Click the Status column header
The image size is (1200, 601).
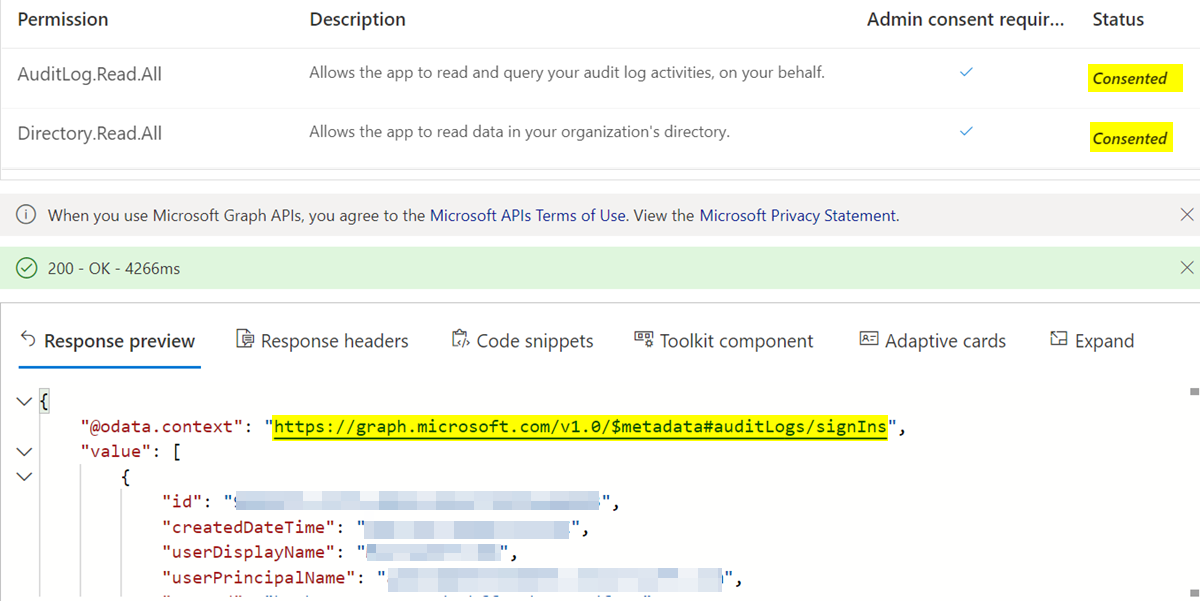click(x=1118, y=19)
